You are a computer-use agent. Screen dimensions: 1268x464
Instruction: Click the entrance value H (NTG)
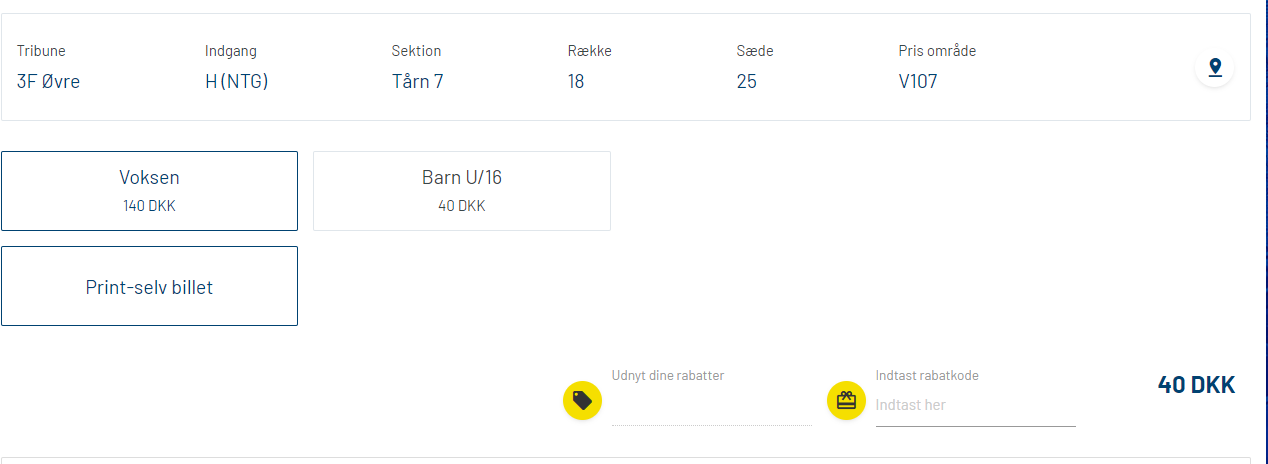237,82
